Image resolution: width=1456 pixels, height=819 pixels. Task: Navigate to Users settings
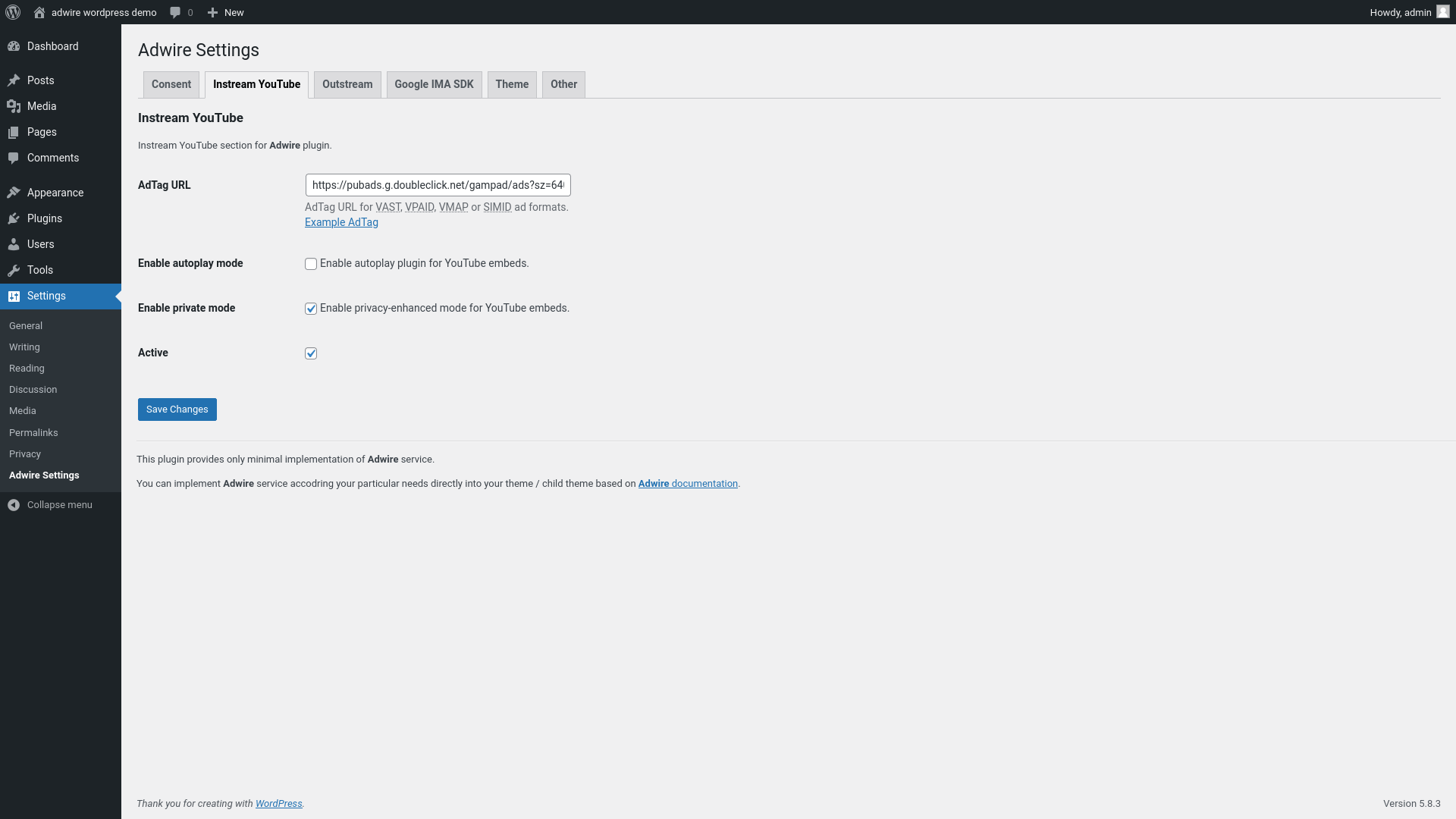[x=40, y=244]
